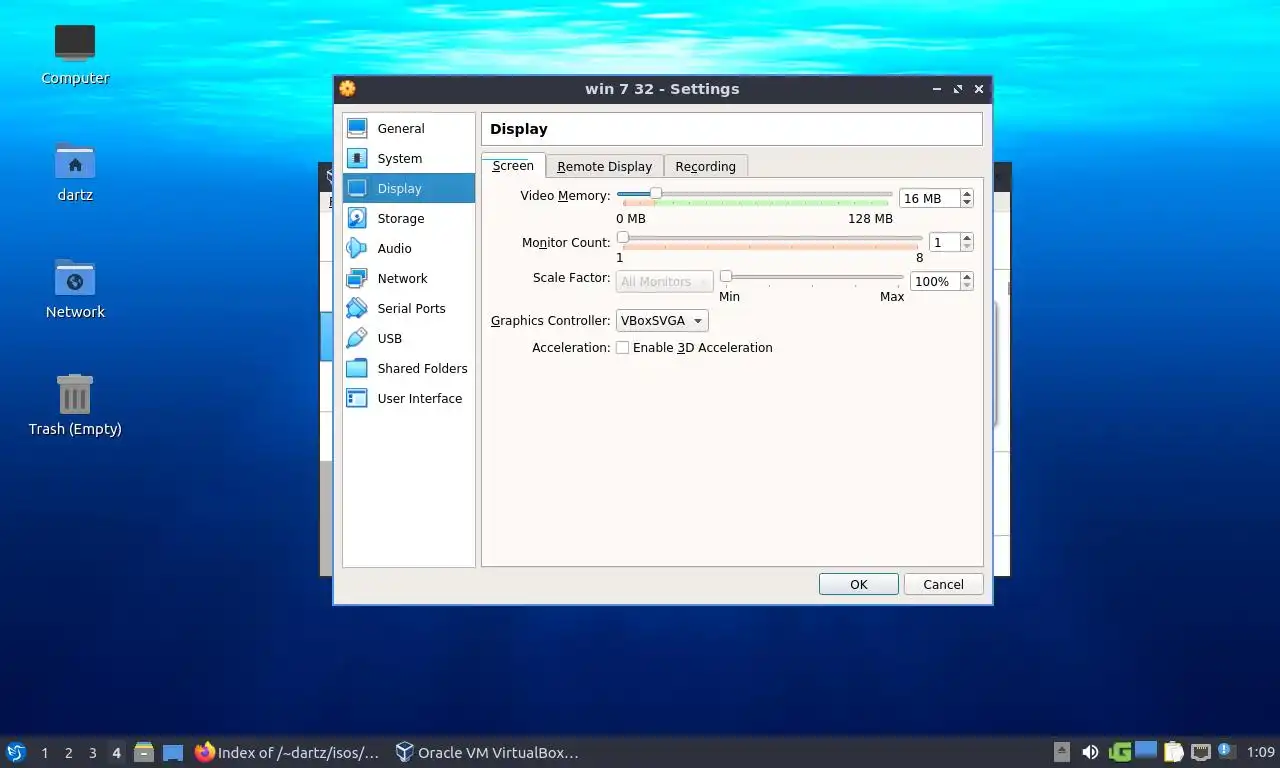Image resolution: width=1280 pixels, height=768 pixels.
Task: Activate Oracle VM VirtualBox taskbar entry
Action: pyautogui.click(x=487, y=752)
